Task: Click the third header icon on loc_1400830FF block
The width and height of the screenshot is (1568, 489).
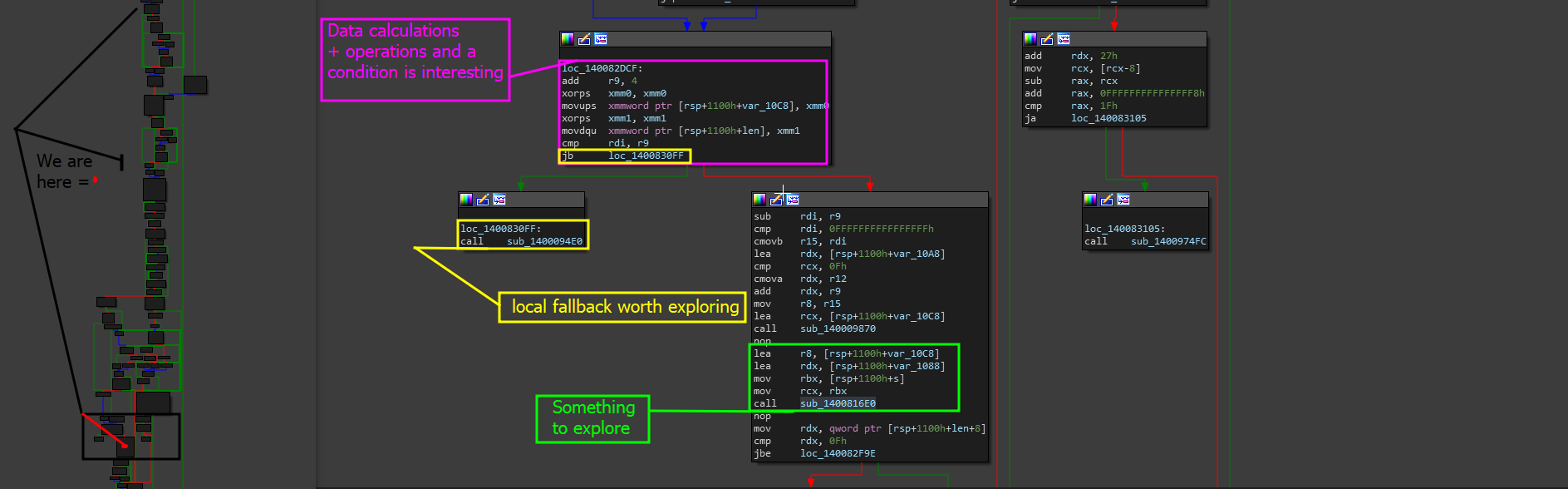Action: pos(499,200)
